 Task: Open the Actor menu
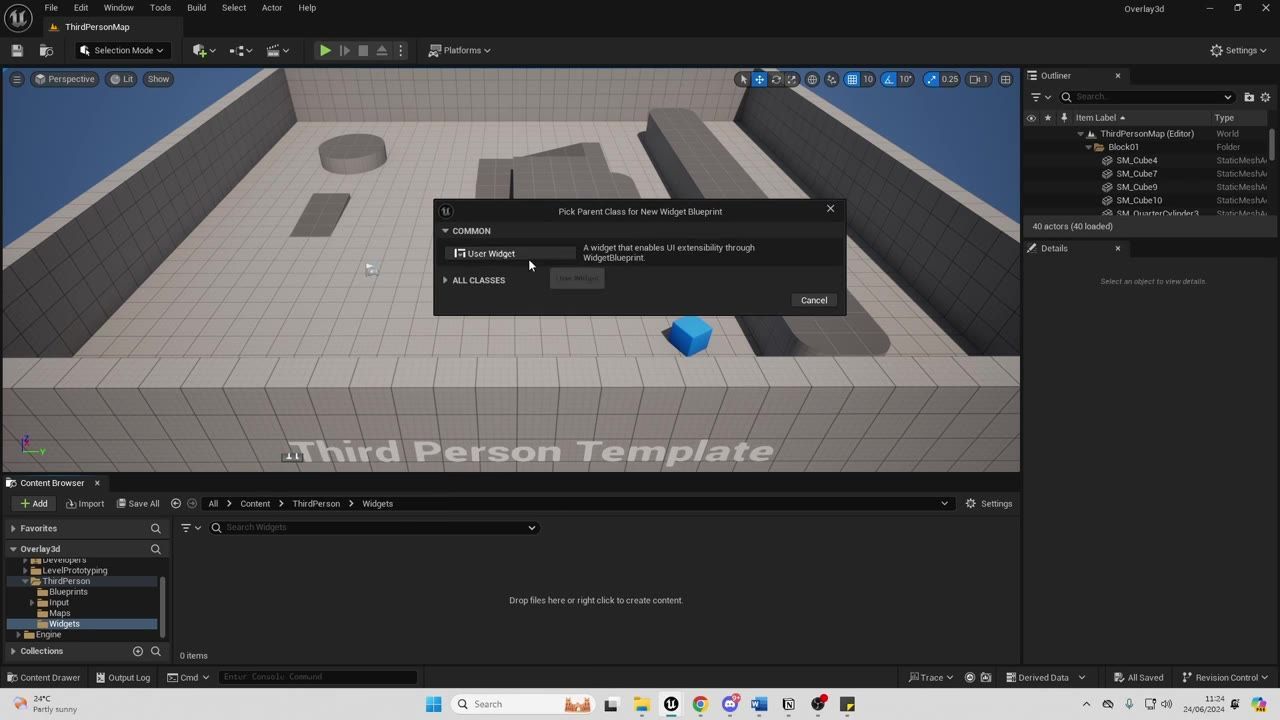click(x=272, y=8)
